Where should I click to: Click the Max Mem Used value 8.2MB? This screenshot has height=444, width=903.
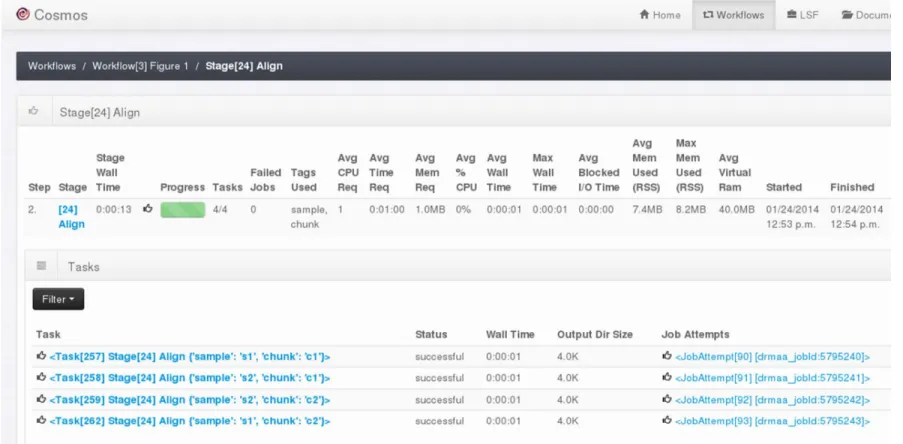(x=690, y=210)
